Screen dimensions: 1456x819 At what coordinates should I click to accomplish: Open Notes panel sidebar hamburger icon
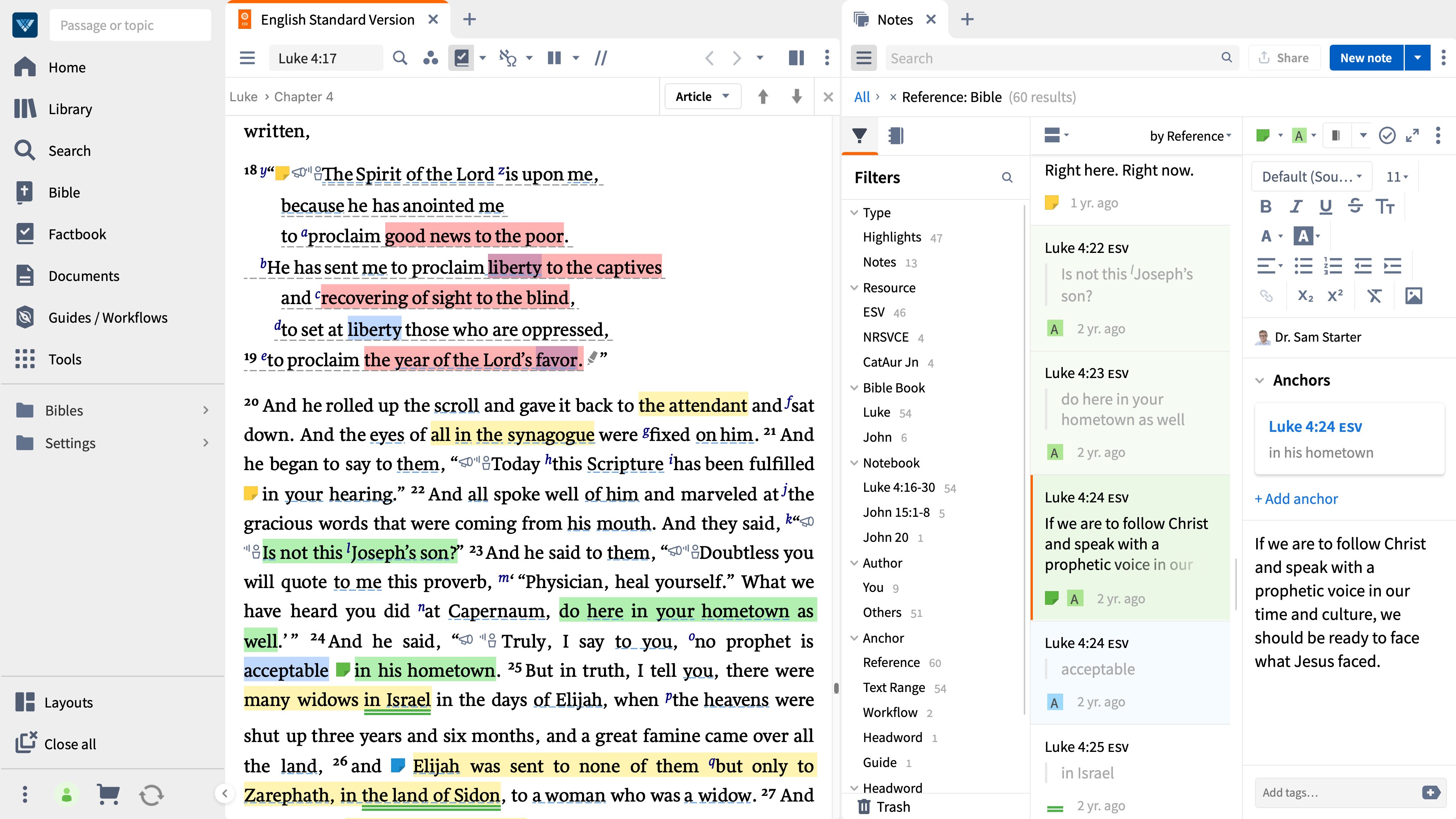pyautogui.click(x=863, y=58)
